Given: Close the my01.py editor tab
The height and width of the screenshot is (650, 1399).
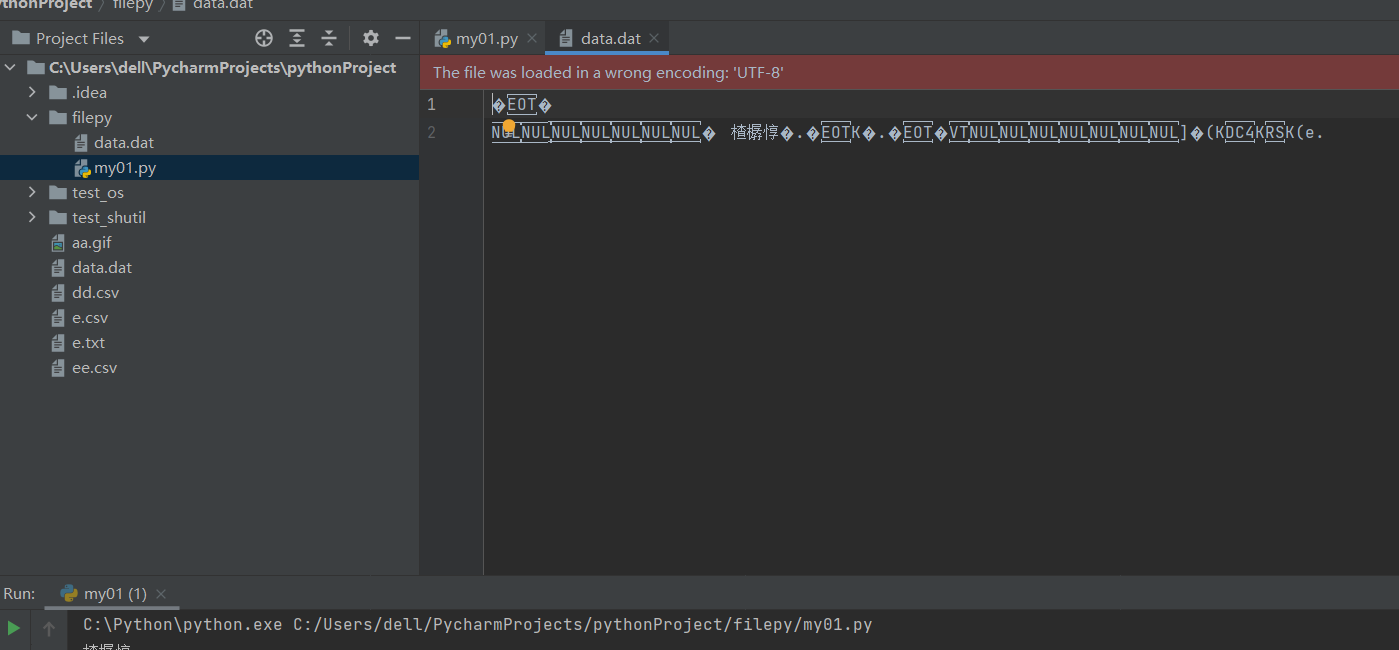Looking at the screenshot, I should (532, 39).
